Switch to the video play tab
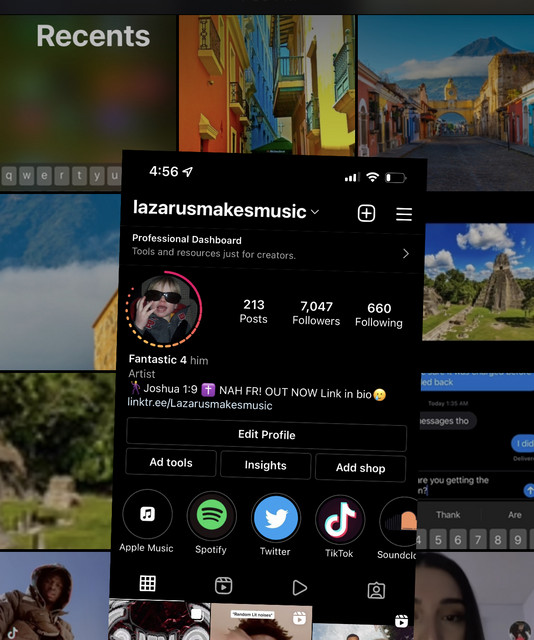The width and height of the screenshot is (534, 640). 300,588
